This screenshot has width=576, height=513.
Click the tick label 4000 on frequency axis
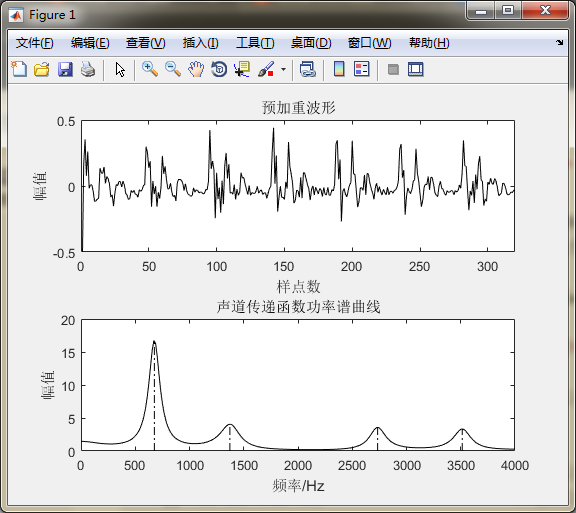[x=514, y=466]
